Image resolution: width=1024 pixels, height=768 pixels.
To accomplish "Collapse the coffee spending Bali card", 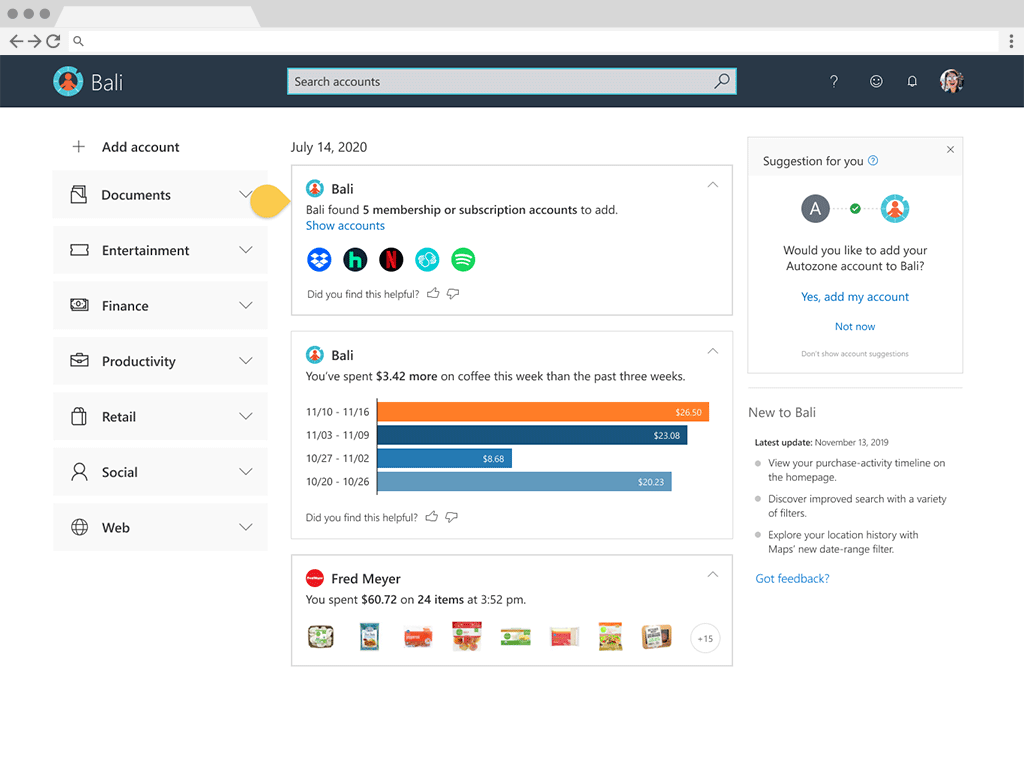I will (712, 351).
